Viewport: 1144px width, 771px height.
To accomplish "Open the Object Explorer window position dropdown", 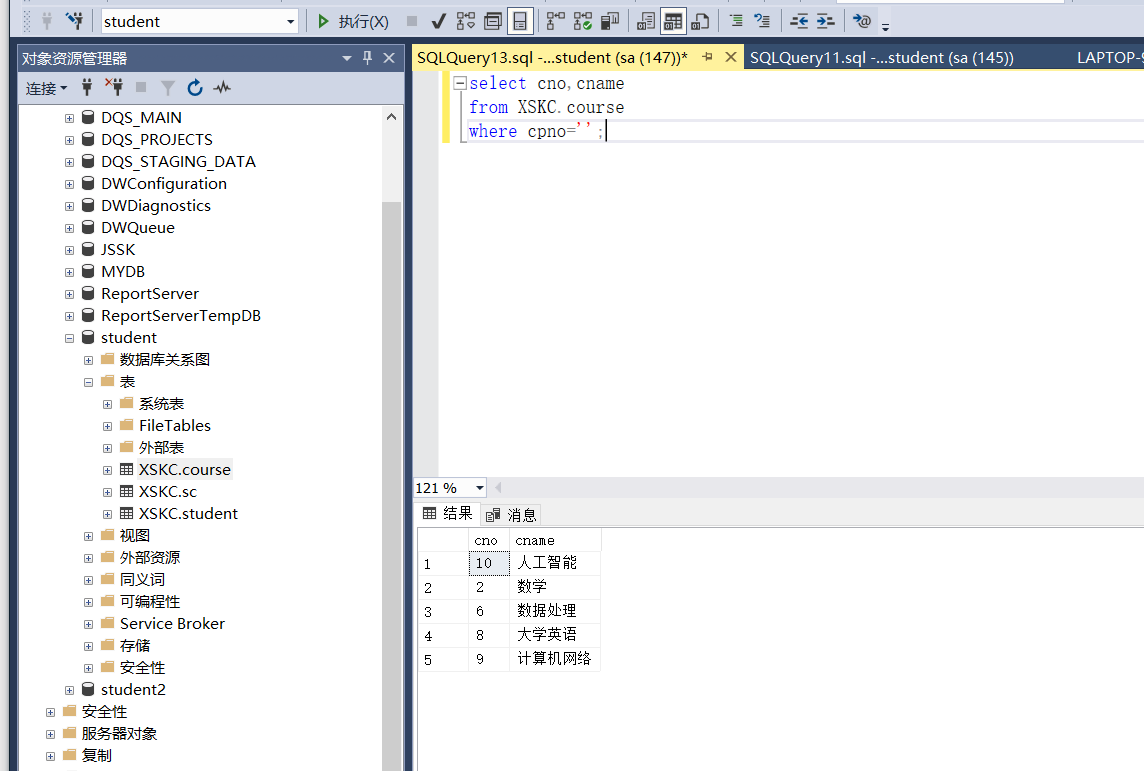I will tap(347, 58).
